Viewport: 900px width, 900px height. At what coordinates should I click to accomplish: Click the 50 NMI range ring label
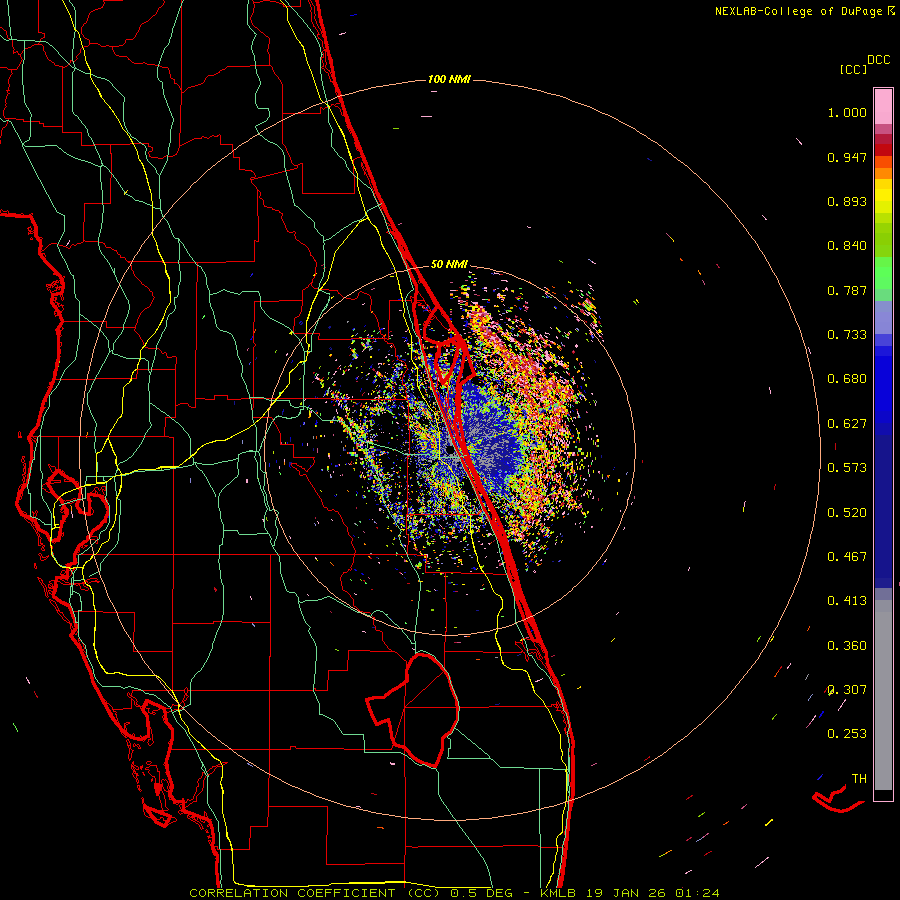click(449, 264)
